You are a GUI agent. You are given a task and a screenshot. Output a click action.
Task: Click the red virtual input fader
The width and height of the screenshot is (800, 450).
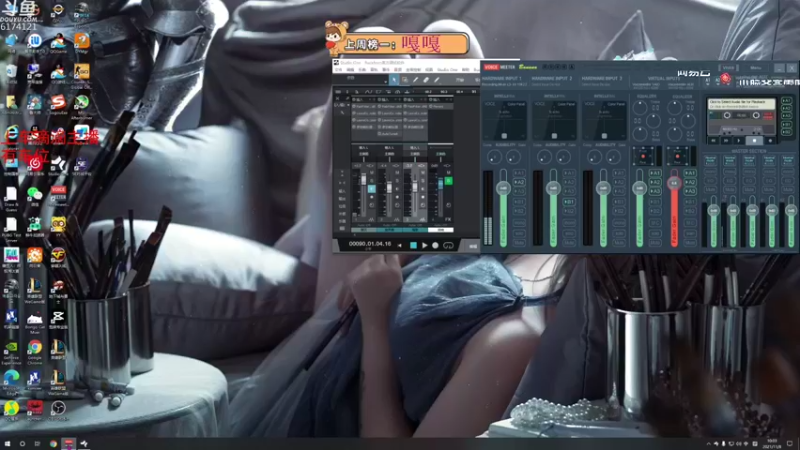pos(674,183)
